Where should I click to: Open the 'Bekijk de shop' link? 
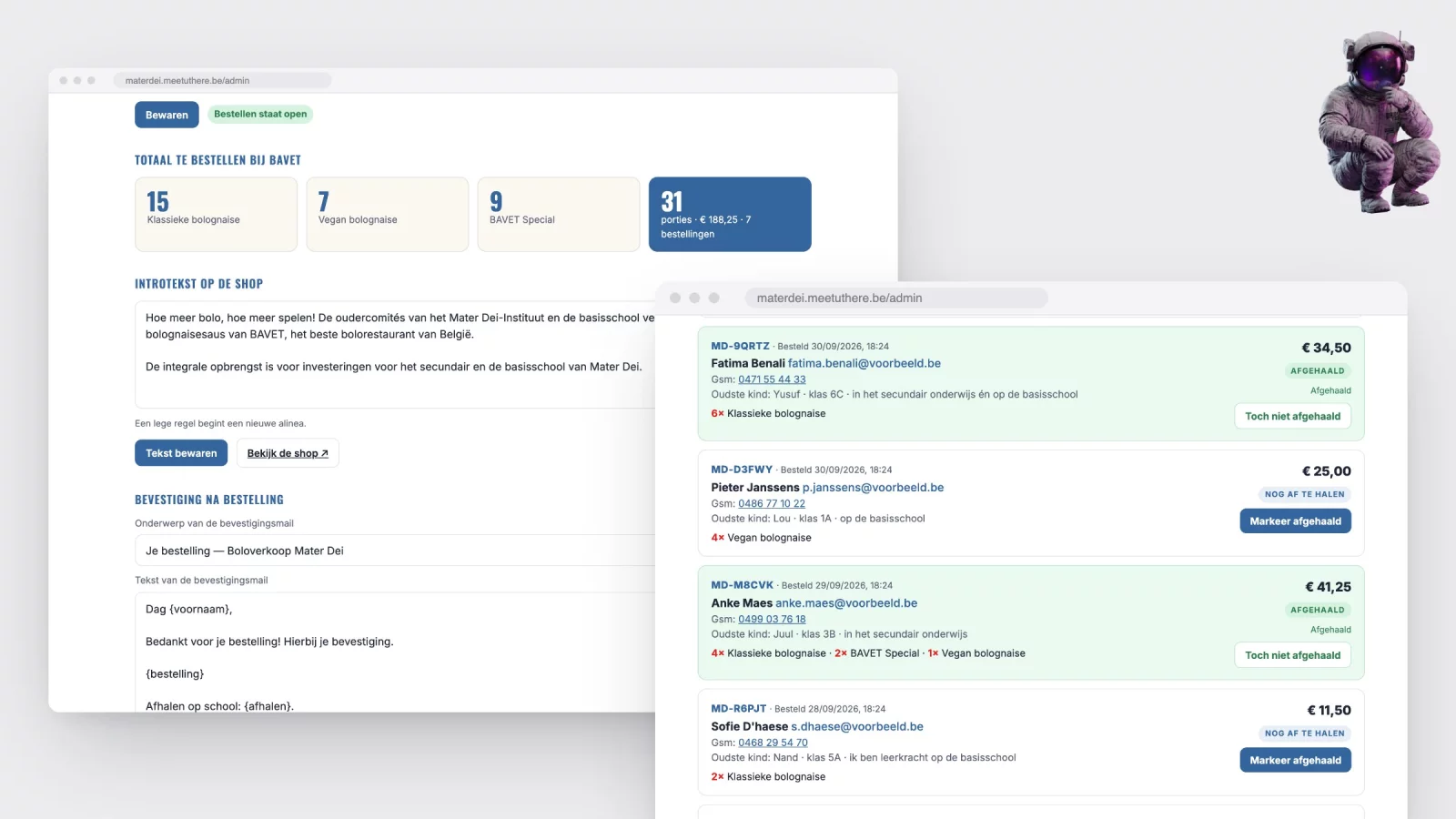pyautogui.click(x=288, y=453)
